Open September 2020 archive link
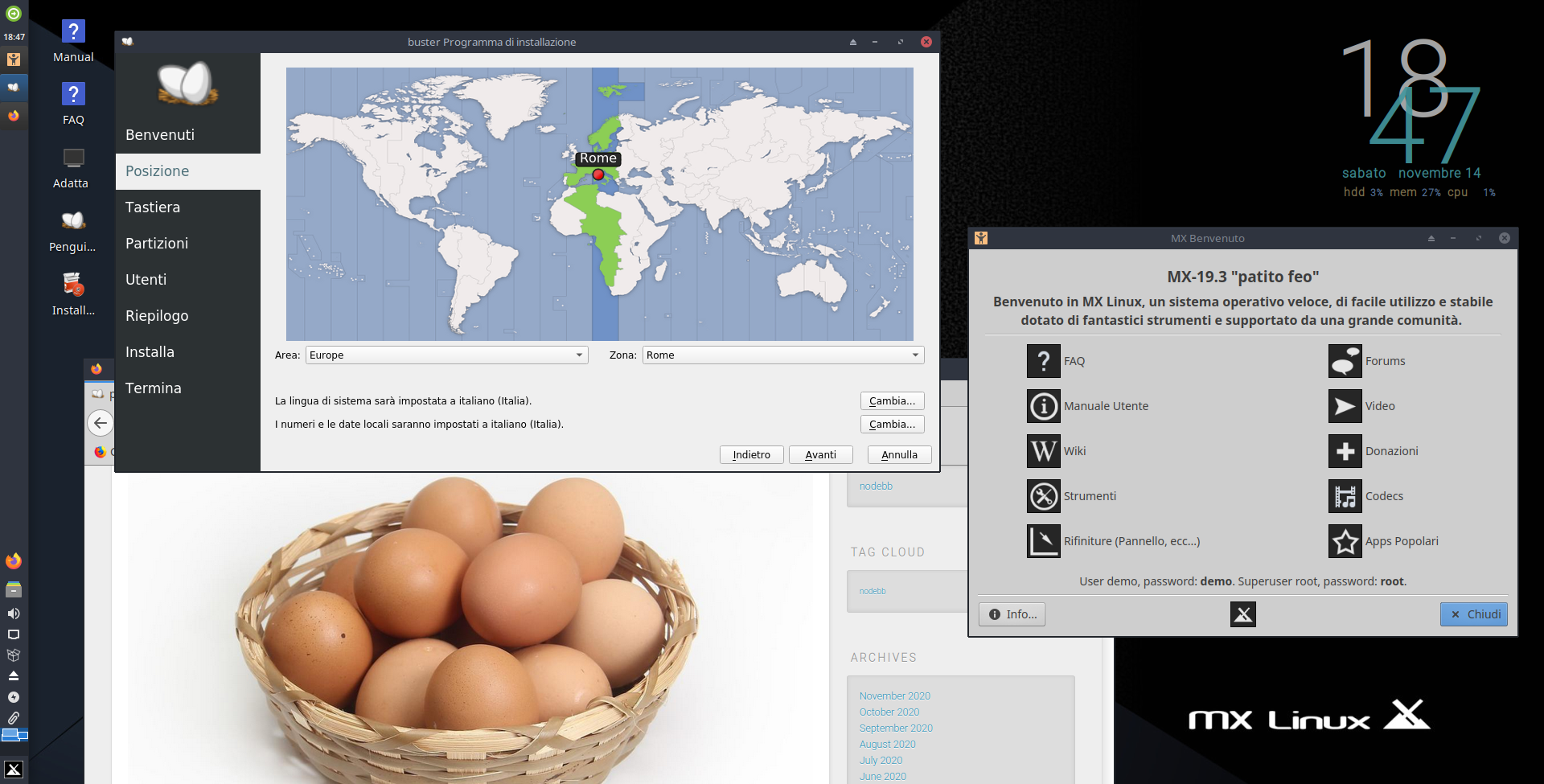 click(896, 728)
